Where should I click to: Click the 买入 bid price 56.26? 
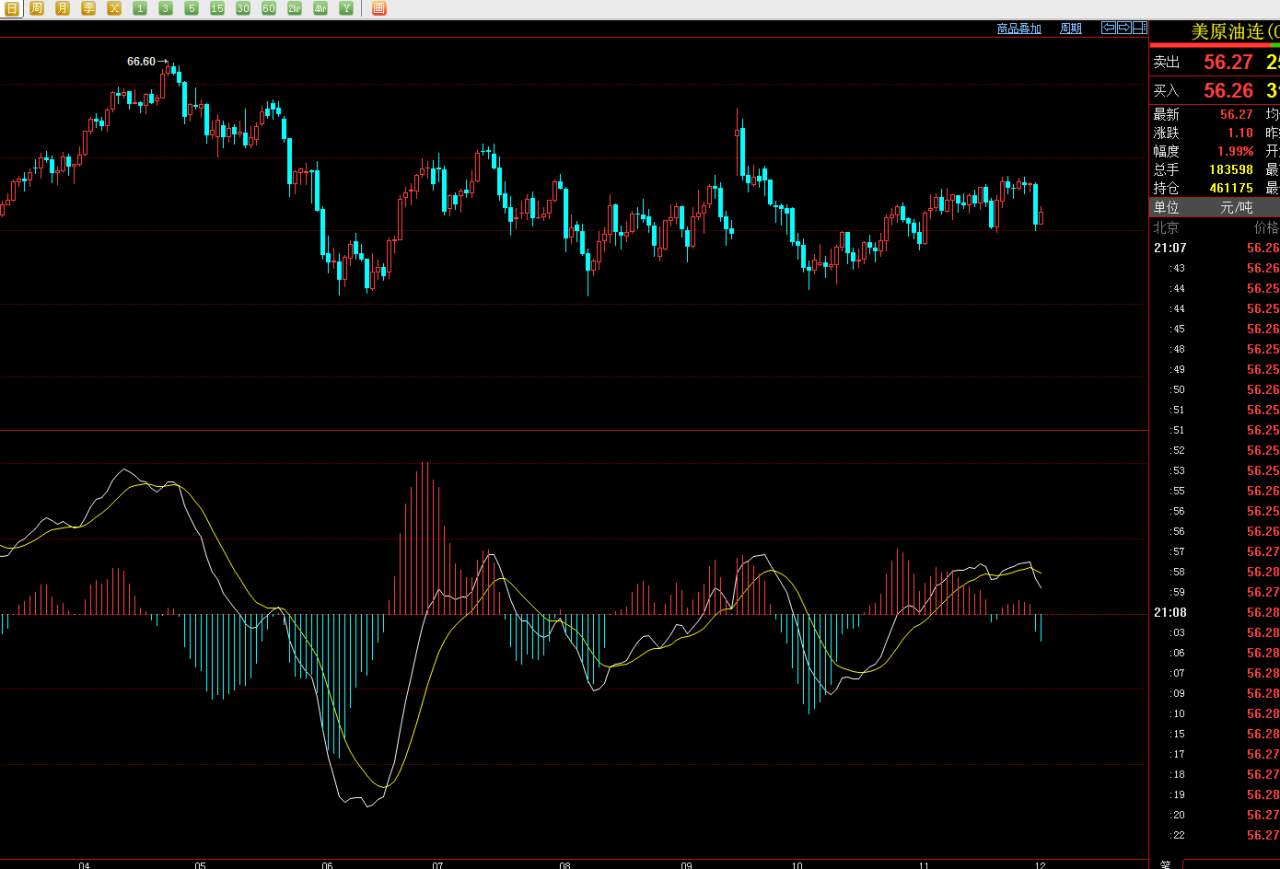[1228, 90]
